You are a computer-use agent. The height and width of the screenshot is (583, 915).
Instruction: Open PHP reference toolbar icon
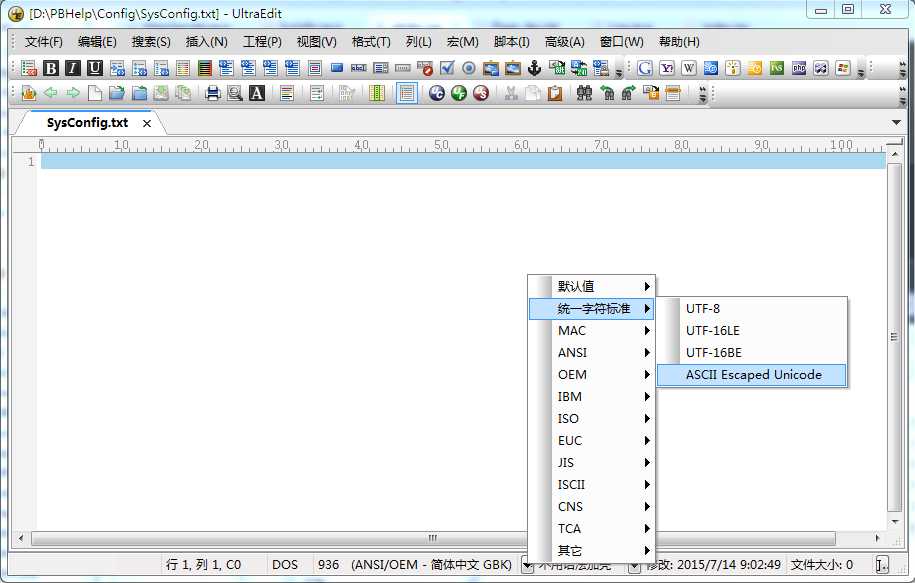click(799, 68)
